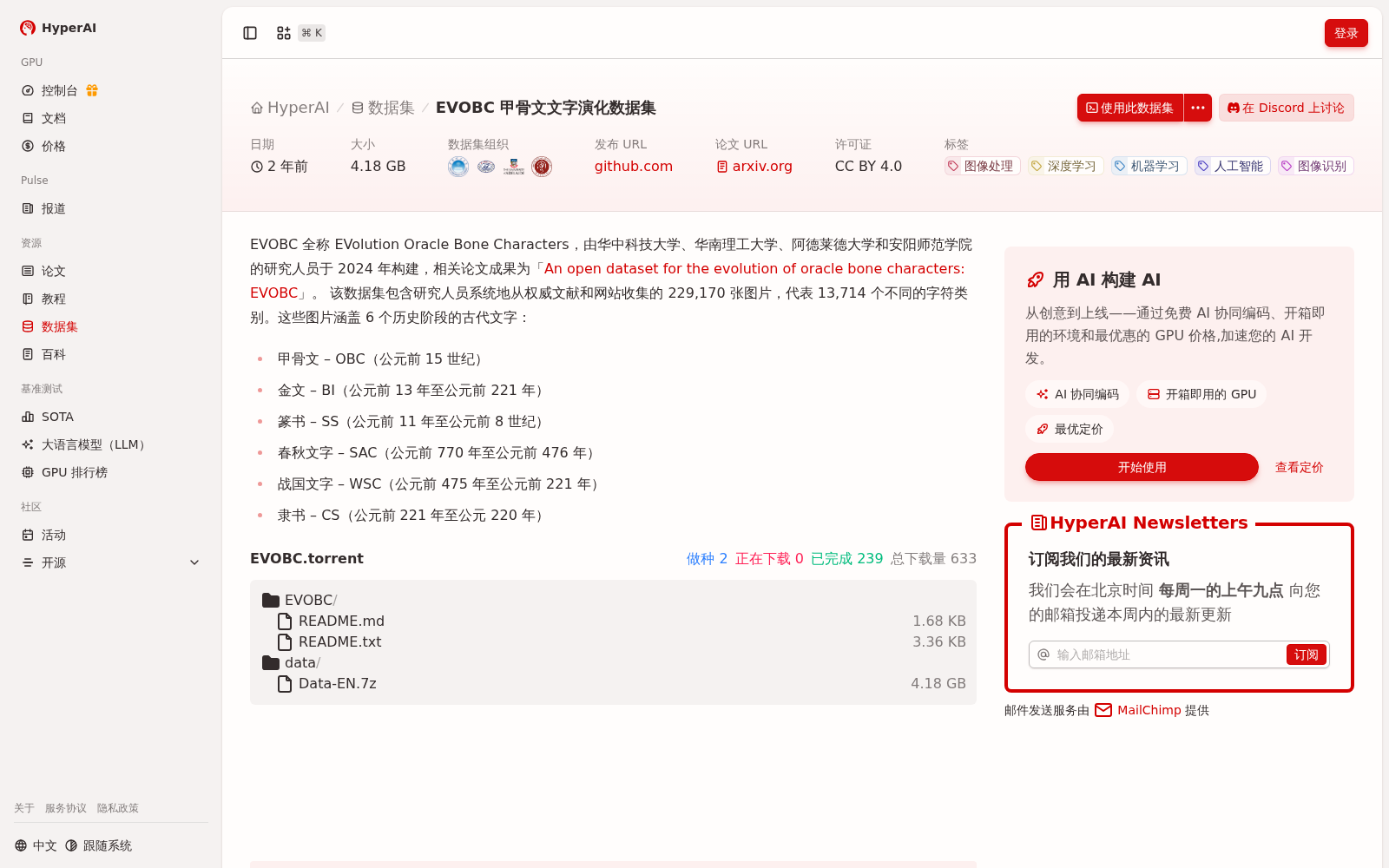Click 开箱即用的 GPU chip
Screen dimensions: 1389x868
click(1201, 394)
